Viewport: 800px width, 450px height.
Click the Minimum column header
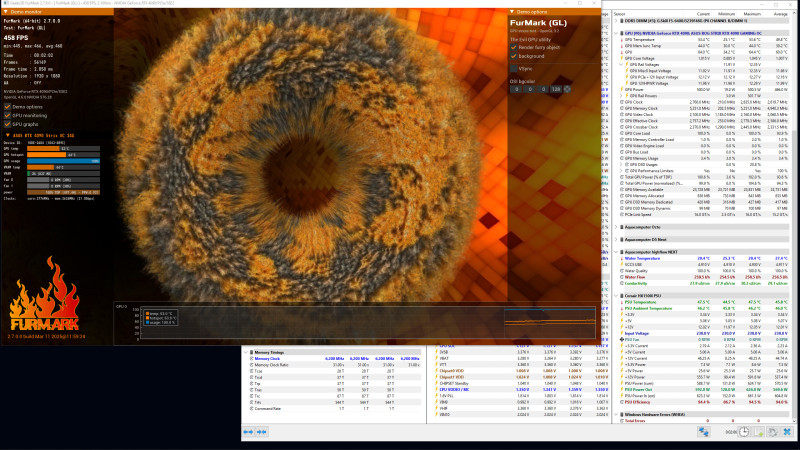(727, 14)
